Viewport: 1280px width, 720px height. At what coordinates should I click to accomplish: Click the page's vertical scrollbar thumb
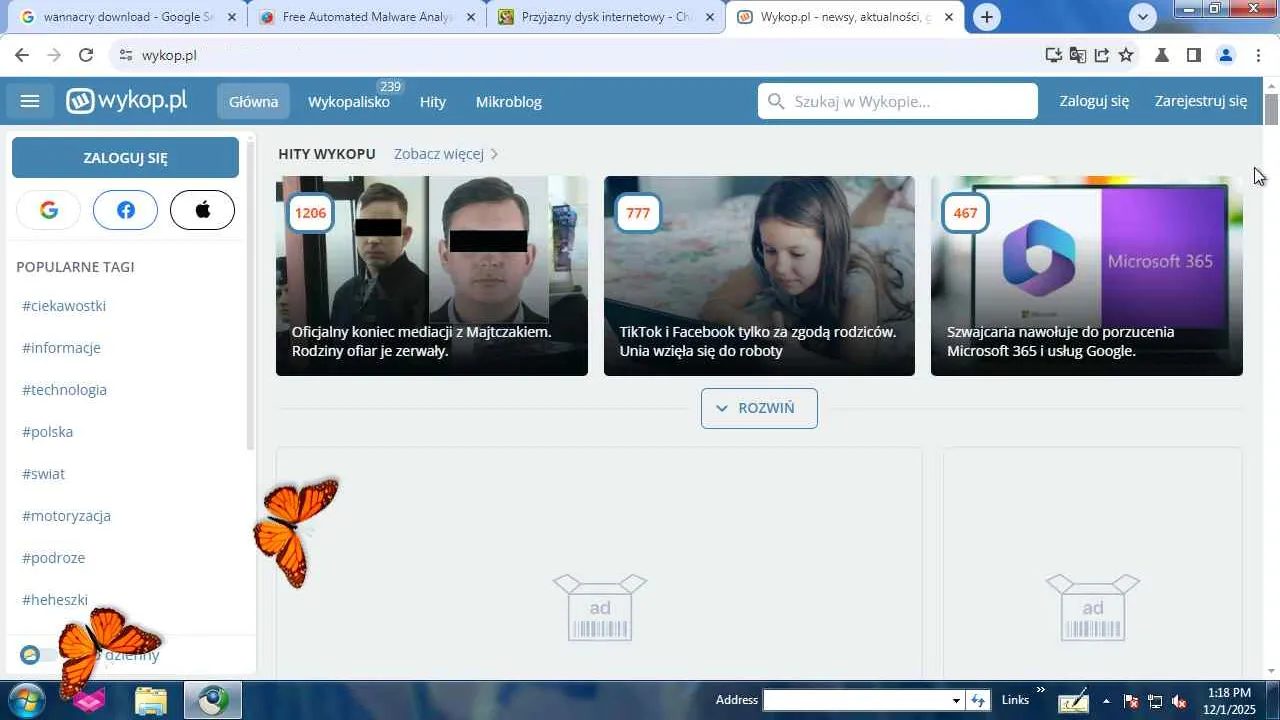1271,110
